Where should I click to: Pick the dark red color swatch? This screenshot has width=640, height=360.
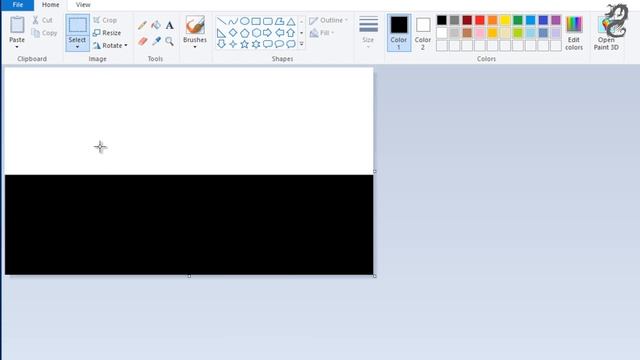coord(467,20)
